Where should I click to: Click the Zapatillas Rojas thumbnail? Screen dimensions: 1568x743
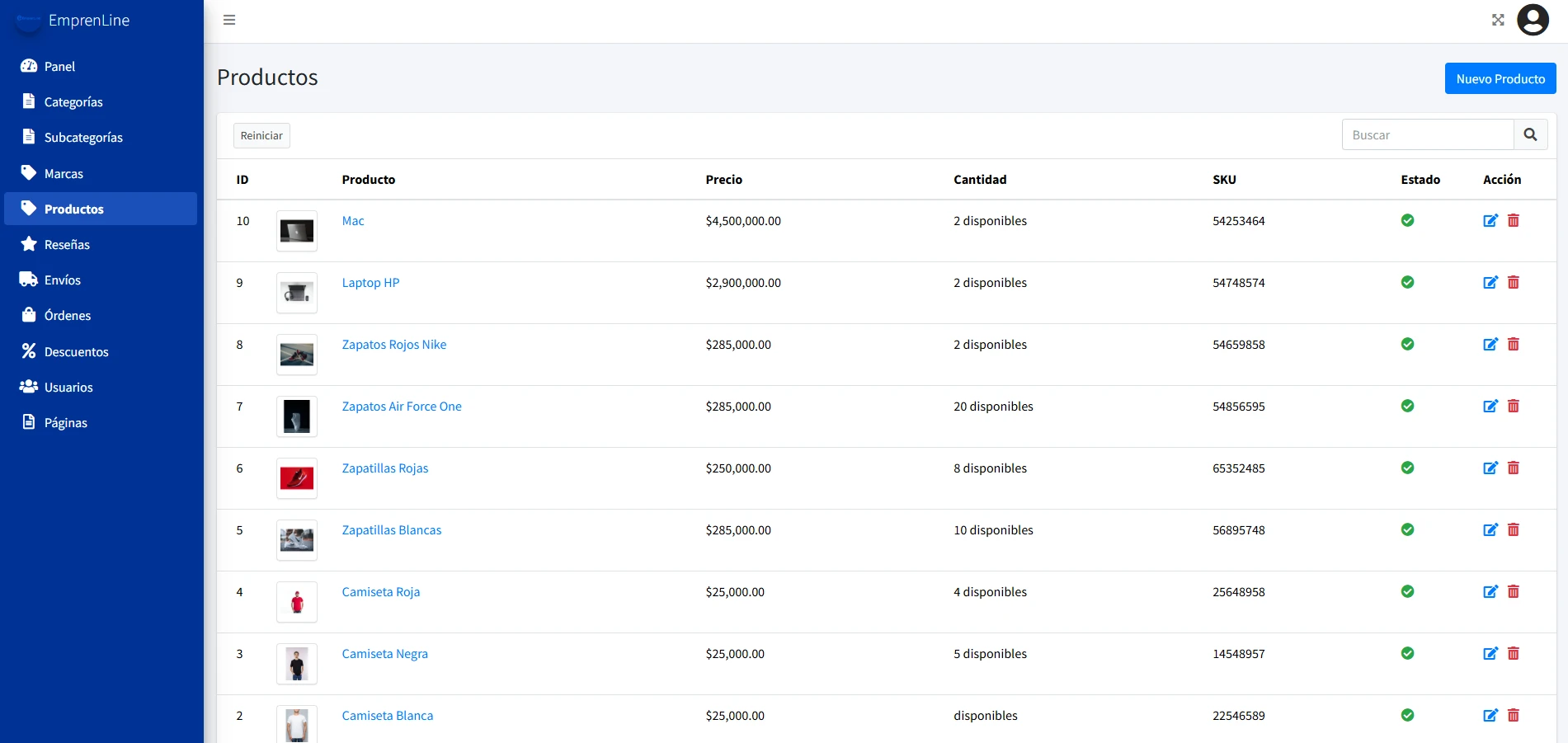(297, 478)
